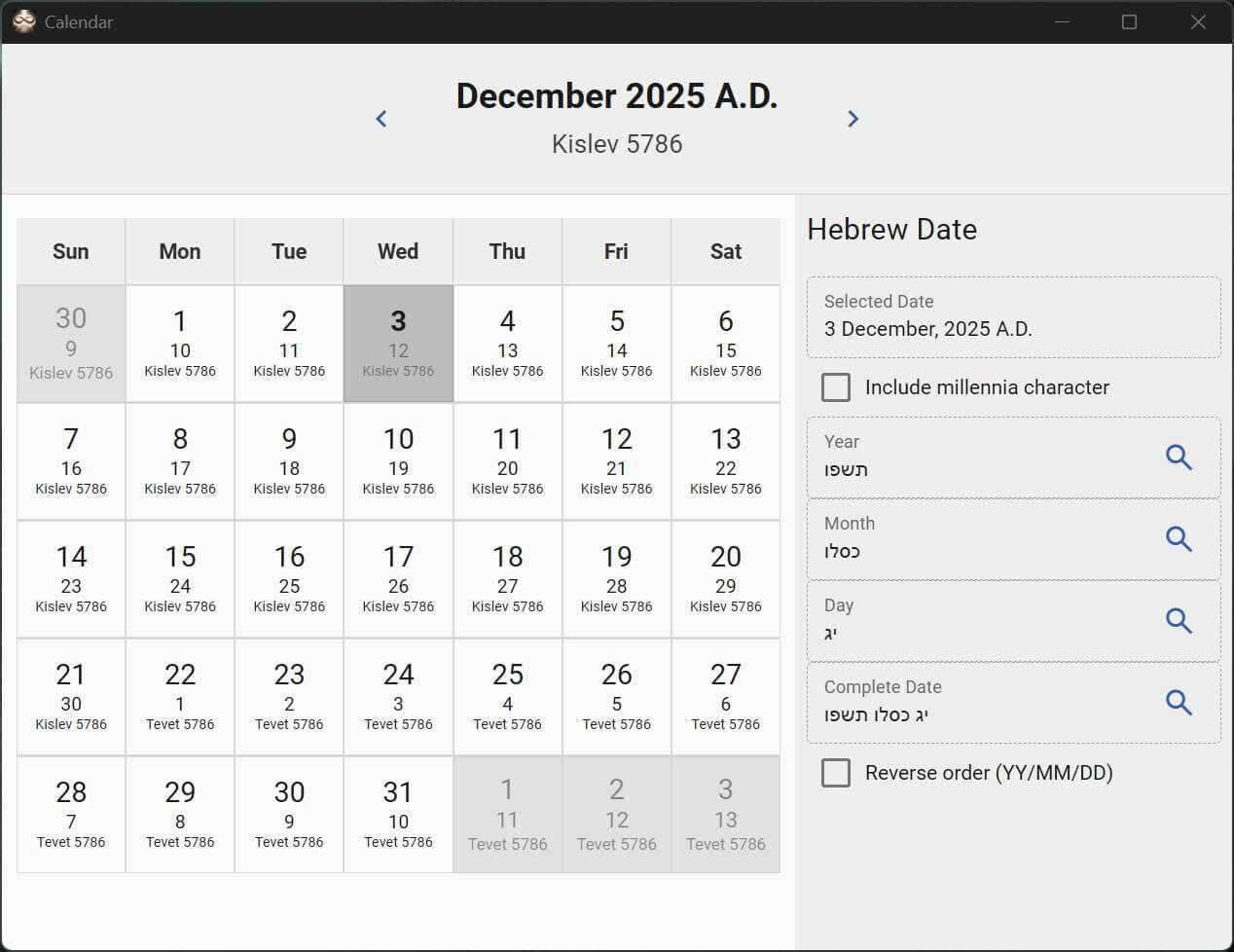Advance to next month with right chevron
1234x952 pixels.
(853, 119)
